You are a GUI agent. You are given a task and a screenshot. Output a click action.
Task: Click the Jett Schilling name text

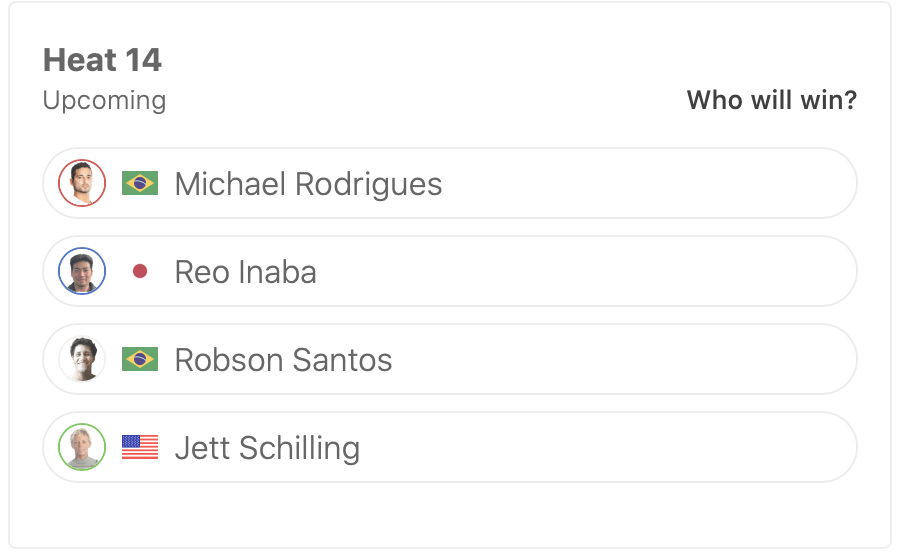[x=267, y=448]
